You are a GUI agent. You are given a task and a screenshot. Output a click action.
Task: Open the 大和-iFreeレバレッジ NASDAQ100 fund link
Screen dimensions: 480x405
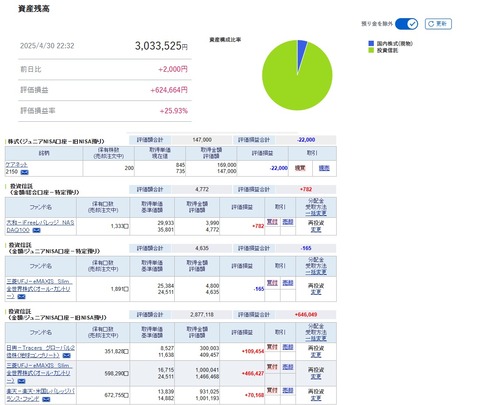[x=40, y=226]
